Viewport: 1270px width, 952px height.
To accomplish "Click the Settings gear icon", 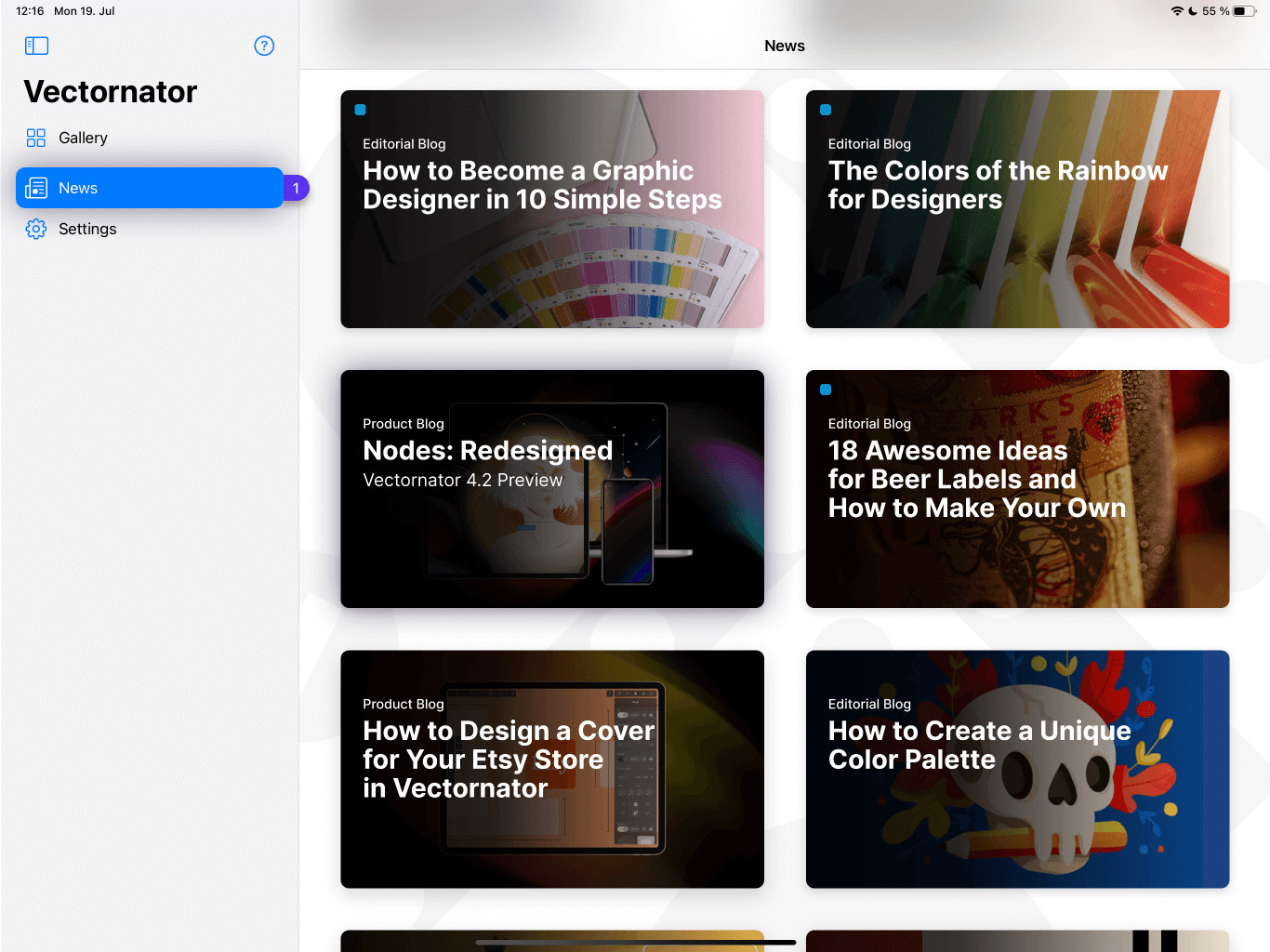I will click(x=36, y=229).
